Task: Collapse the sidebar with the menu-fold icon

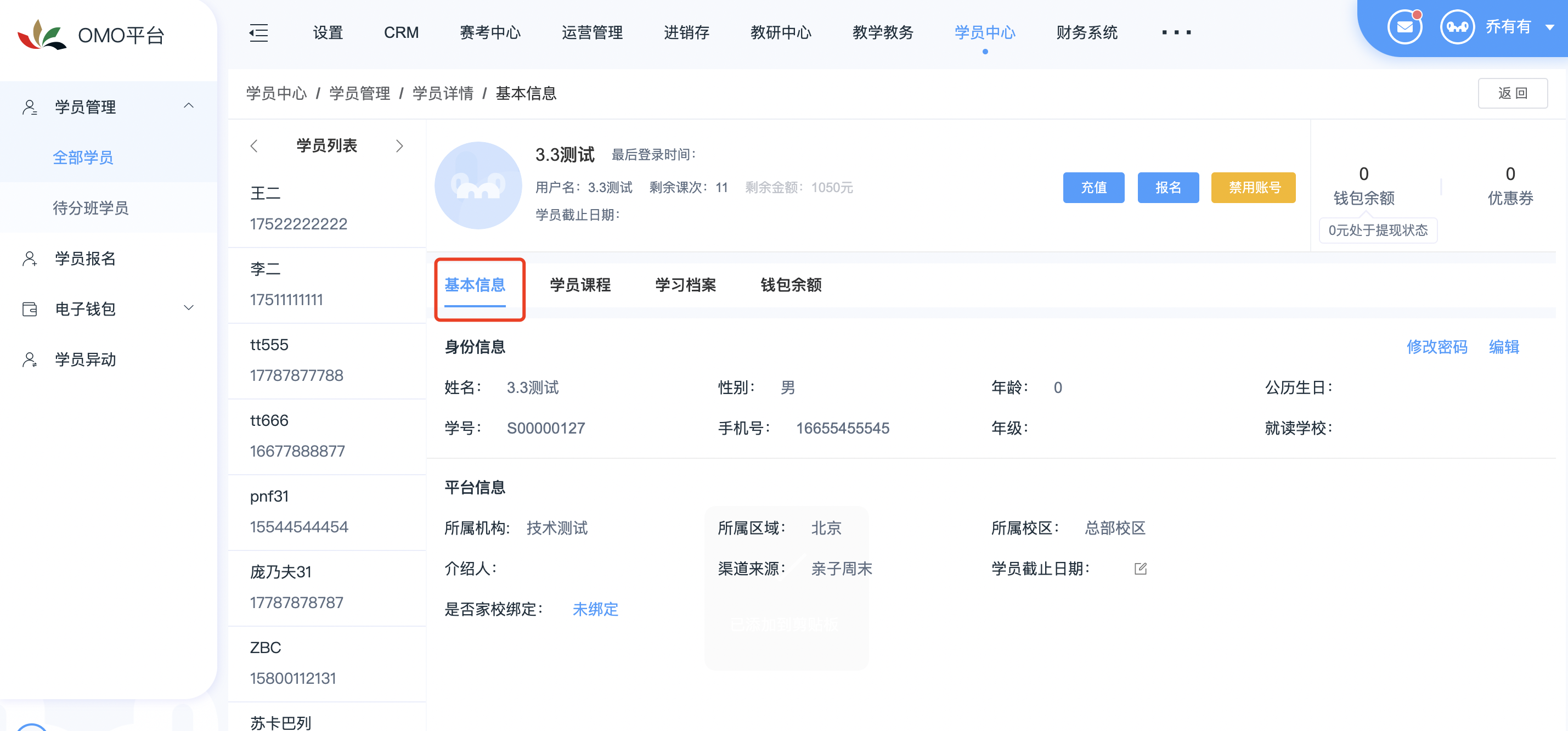Action: (x=259, y=32)
